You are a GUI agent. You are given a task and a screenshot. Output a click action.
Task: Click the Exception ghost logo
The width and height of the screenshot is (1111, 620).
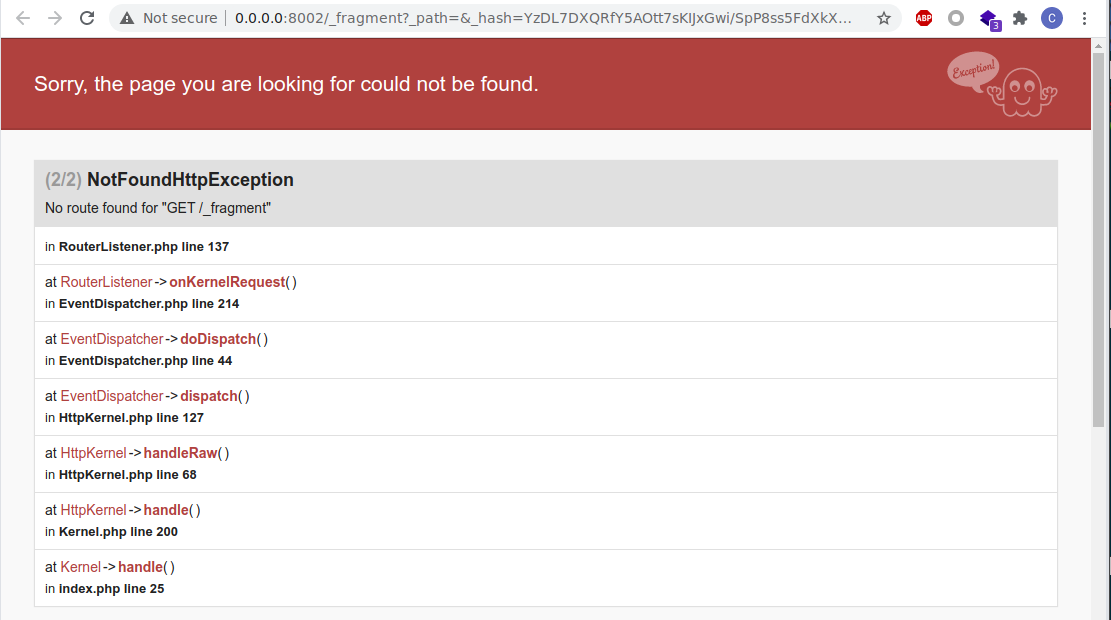(x=1002, y=84)
